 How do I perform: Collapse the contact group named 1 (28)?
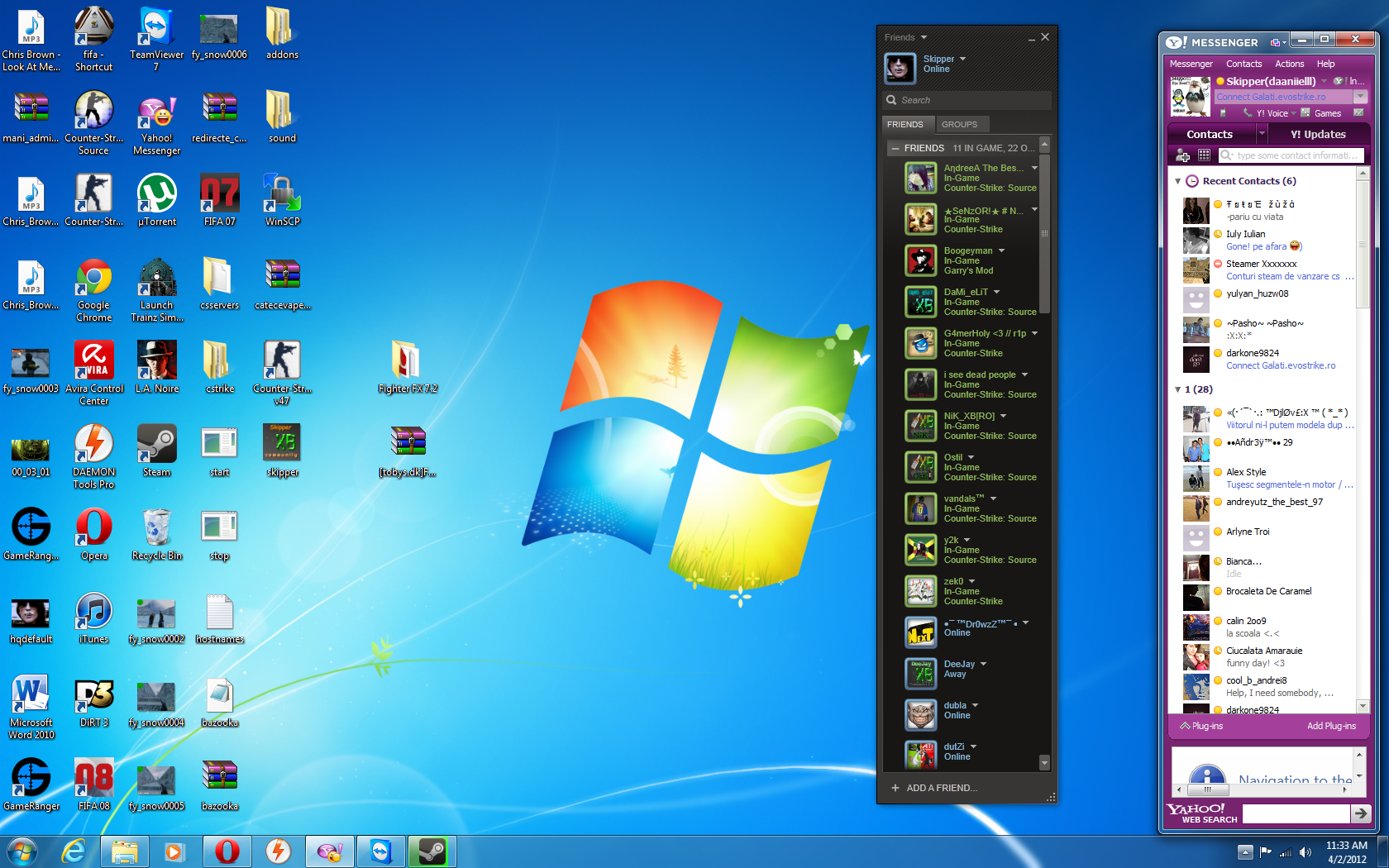tap(1177, 389)
